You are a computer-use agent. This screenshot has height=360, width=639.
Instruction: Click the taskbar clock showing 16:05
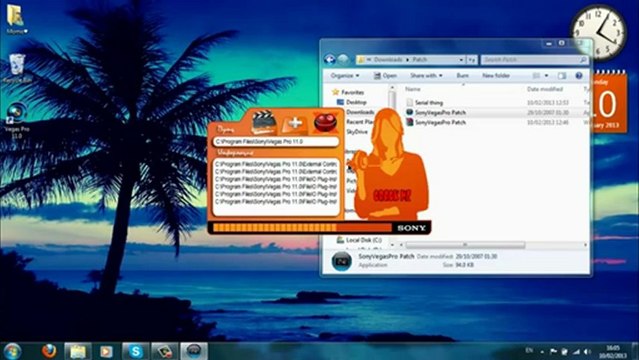tap(613, 351)
